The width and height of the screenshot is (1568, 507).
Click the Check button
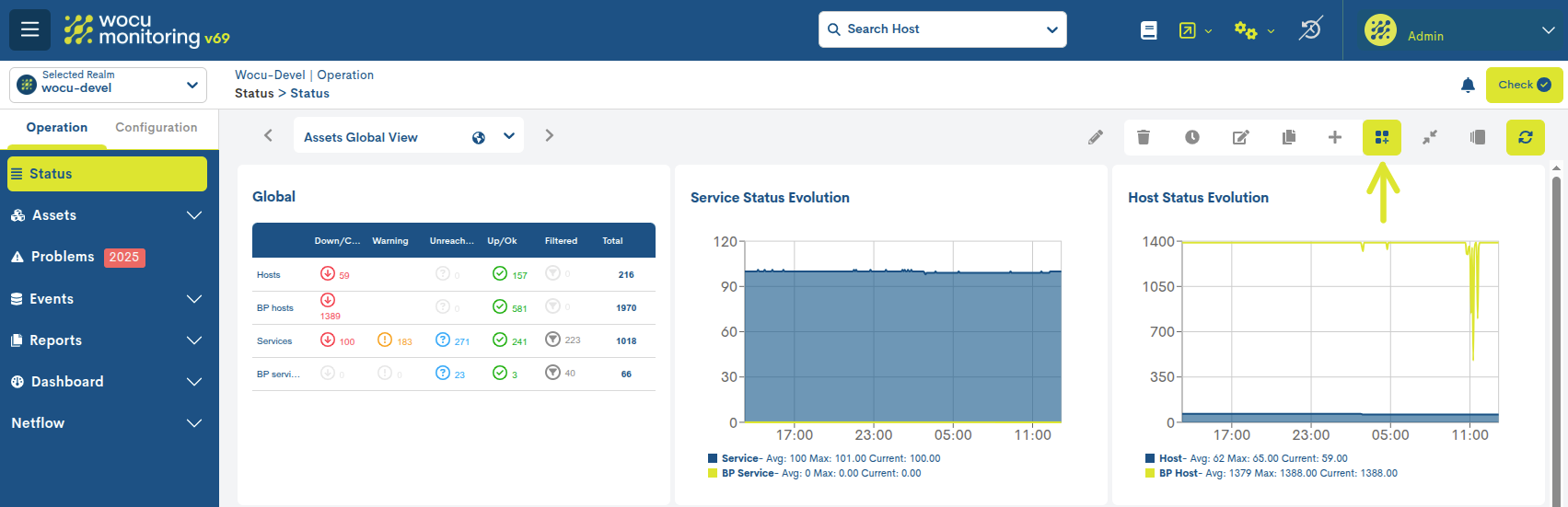coord(1525,85)
